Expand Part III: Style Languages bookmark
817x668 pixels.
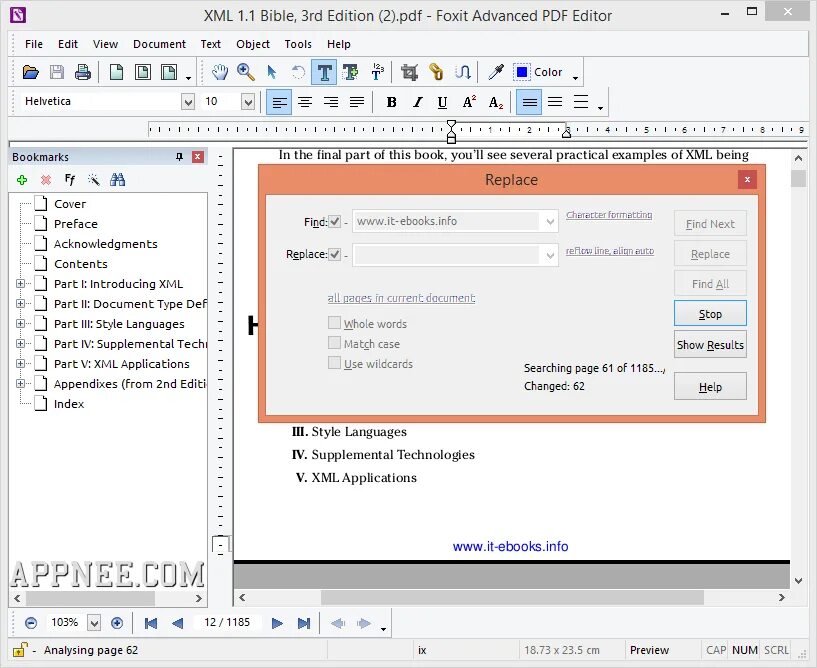tap(20, 324)
